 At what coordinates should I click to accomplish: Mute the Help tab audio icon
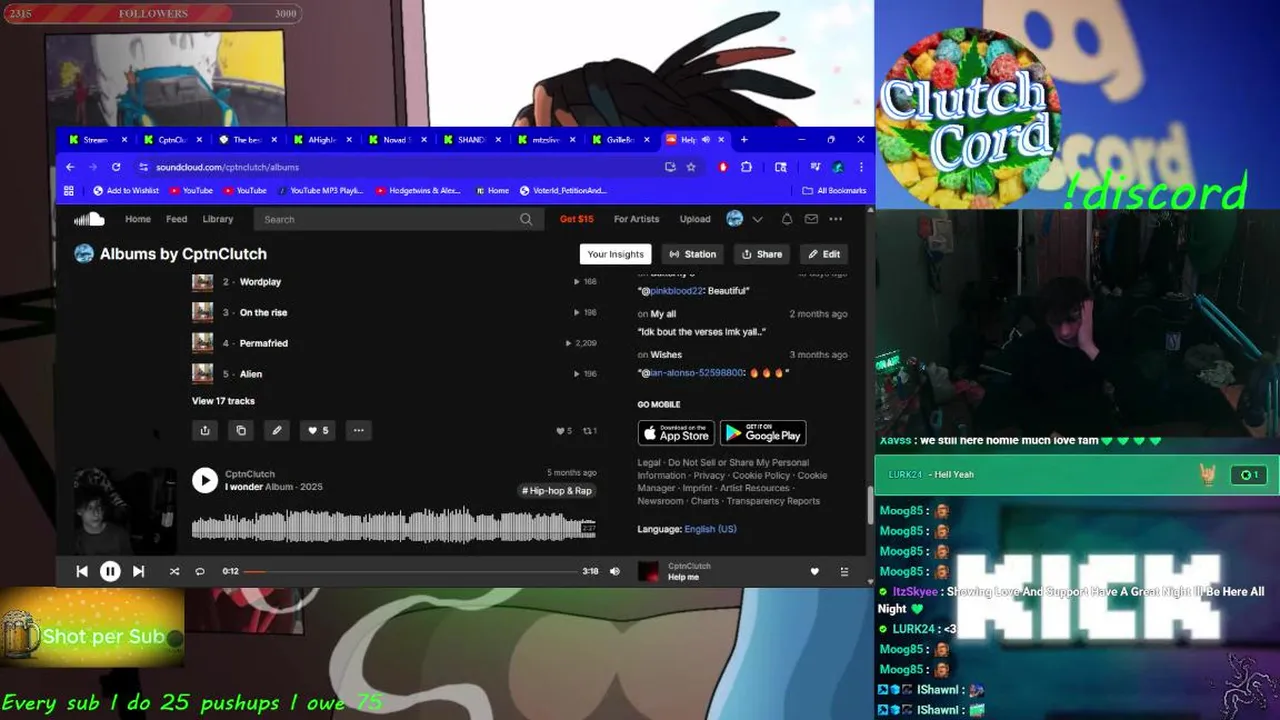[706, 139]
